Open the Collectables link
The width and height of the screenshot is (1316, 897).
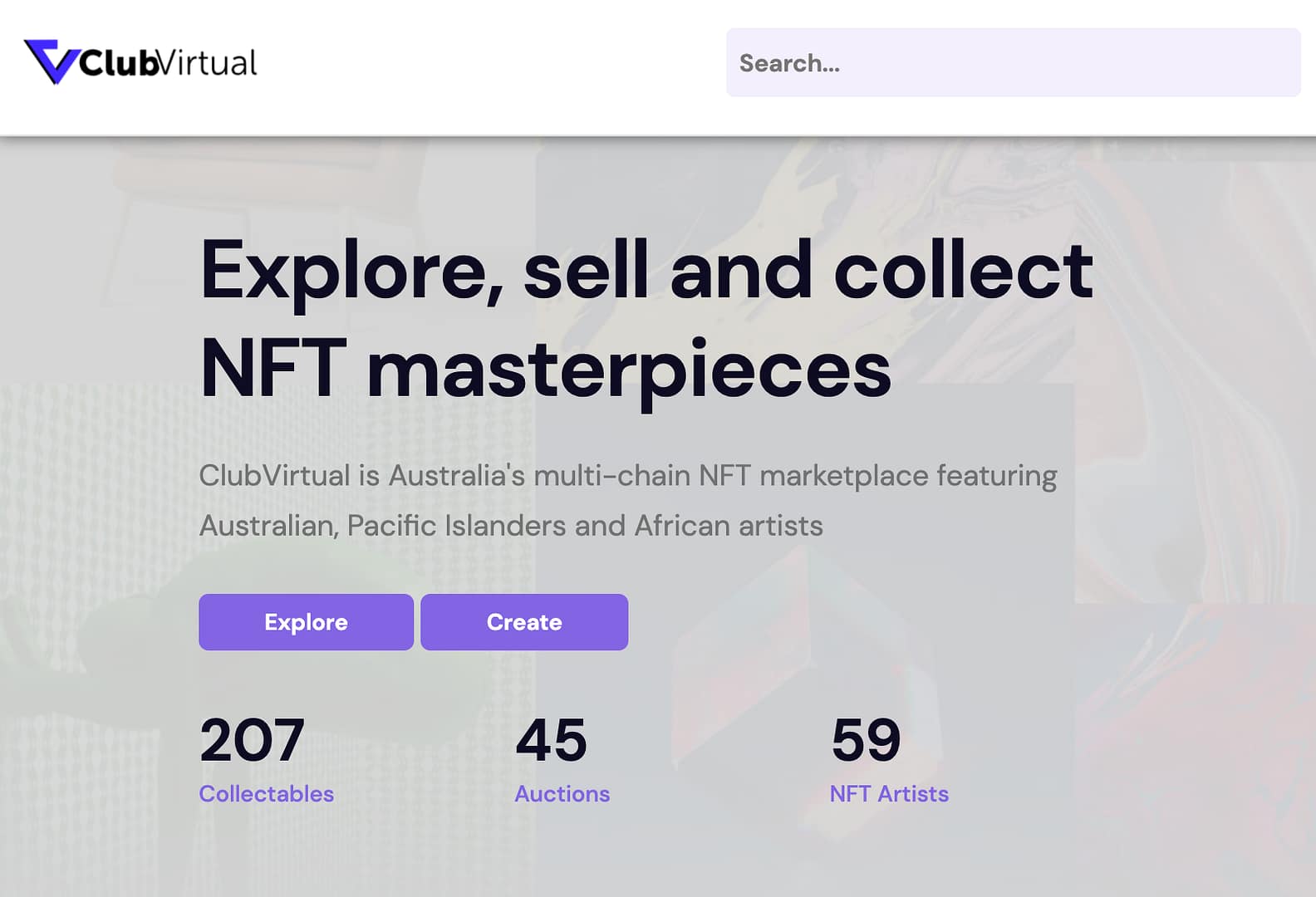[266, 794]
